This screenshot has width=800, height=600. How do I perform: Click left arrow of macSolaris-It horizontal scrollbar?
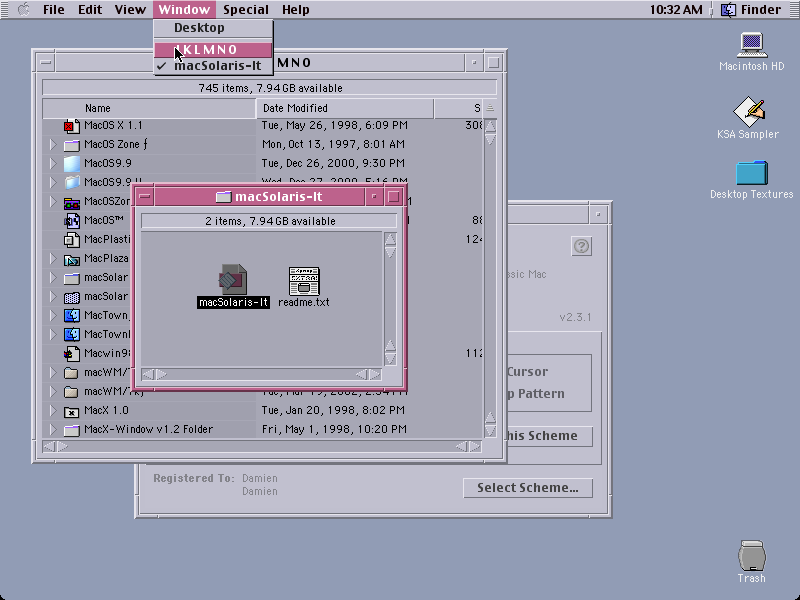click(x=148, y=374)
